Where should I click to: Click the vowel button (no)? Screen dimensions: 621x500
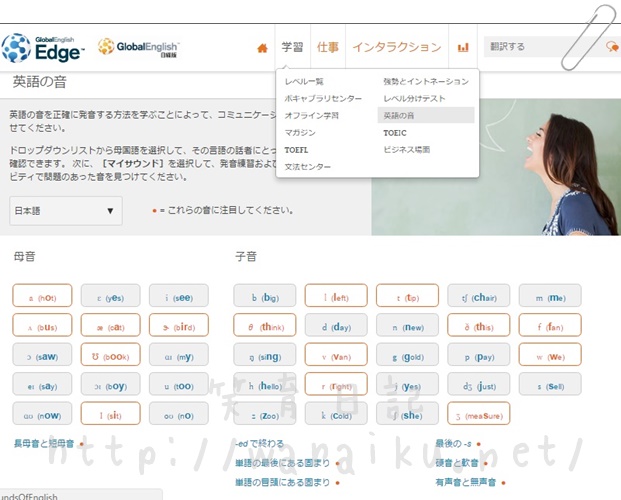coord(179,413)
